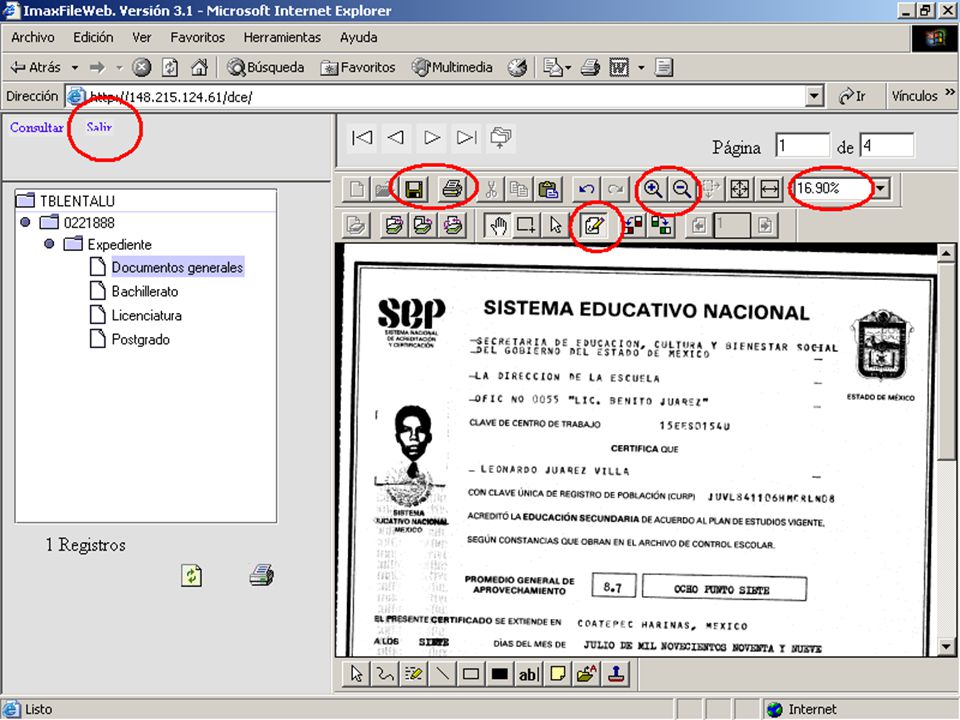Screen dimensions: 960x720
Task: Click the document viewer scroll down arrow
Action: coord(946,646)
